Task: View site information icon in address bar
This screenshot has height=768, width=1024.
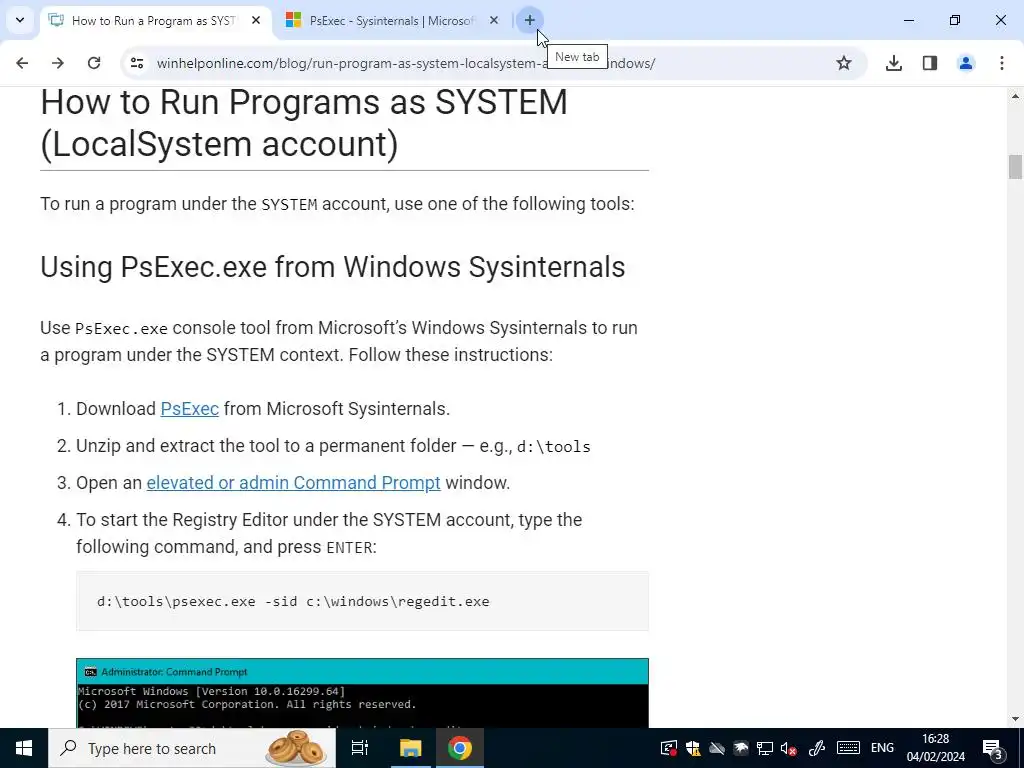Action: tap(136, 63)
